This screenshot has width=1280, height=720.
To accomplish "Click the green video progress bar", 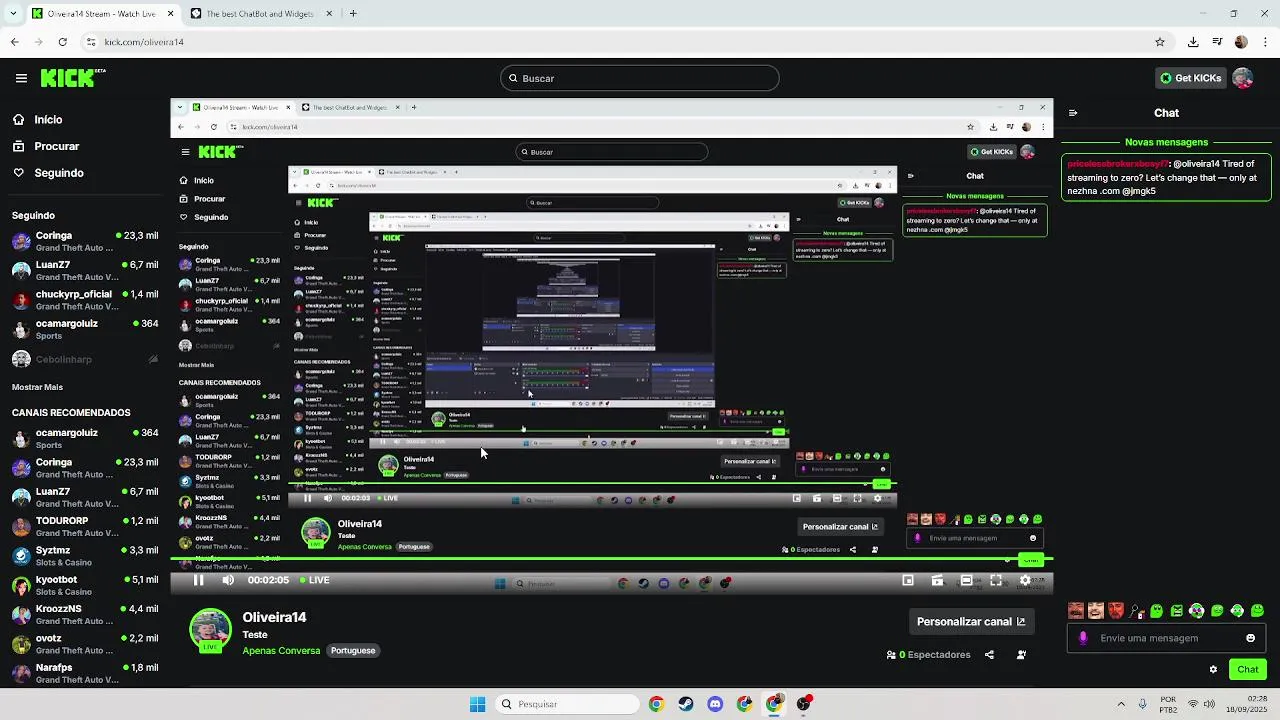I will coord(612,560).
